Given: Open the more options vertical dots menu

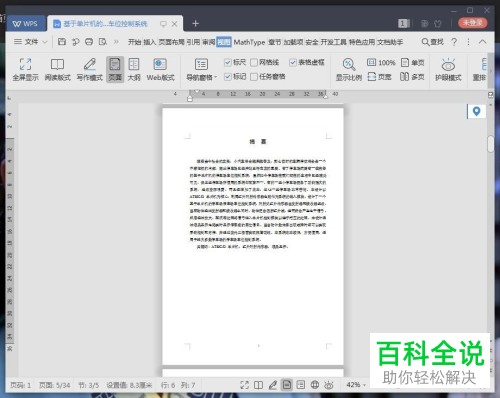Looking at the screenshot, I should pos(468,42).
